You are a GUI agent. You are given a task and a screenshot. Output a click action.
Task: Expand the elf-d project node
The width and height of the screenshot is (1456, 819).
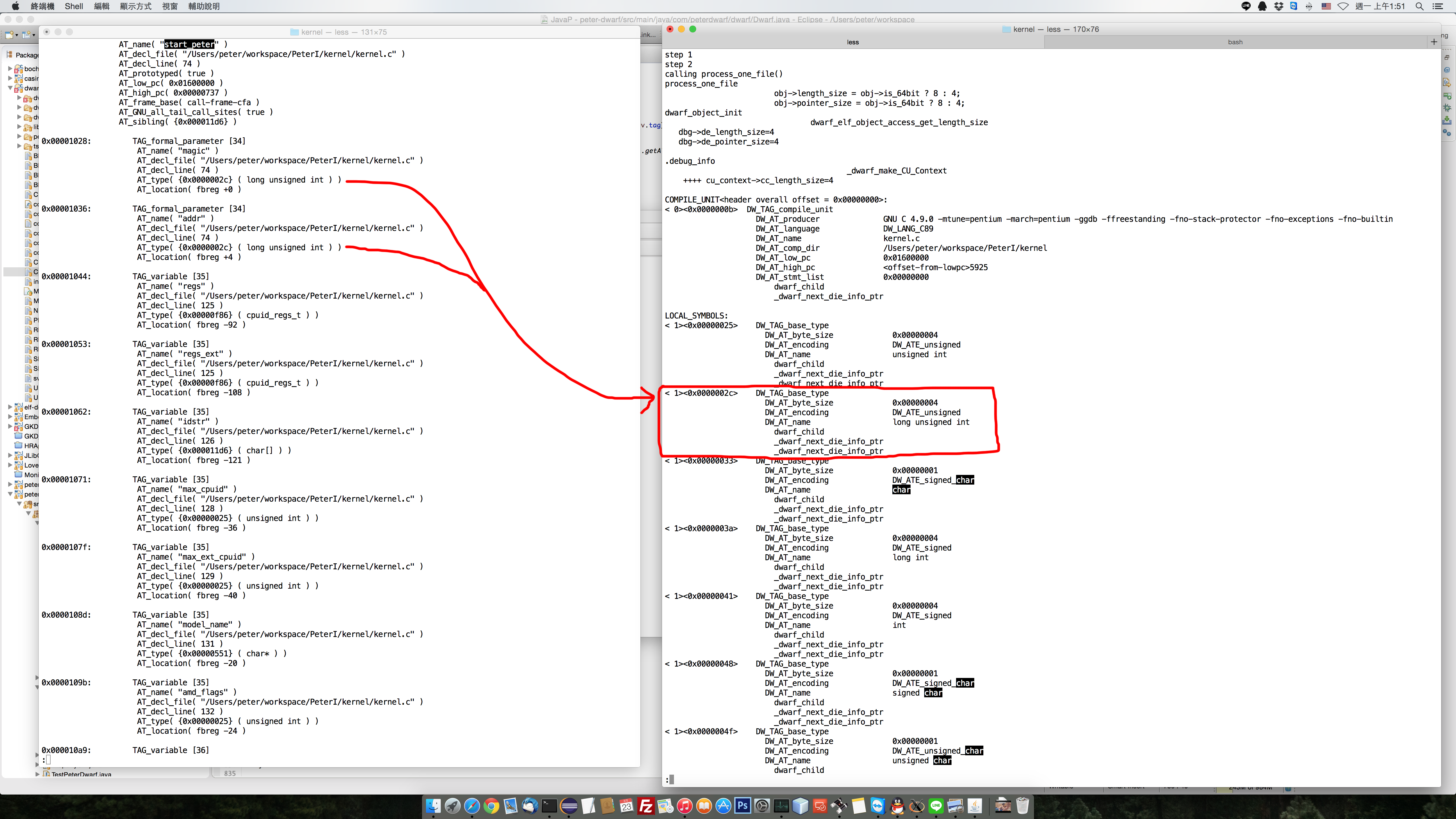click(x=10, y=407)
